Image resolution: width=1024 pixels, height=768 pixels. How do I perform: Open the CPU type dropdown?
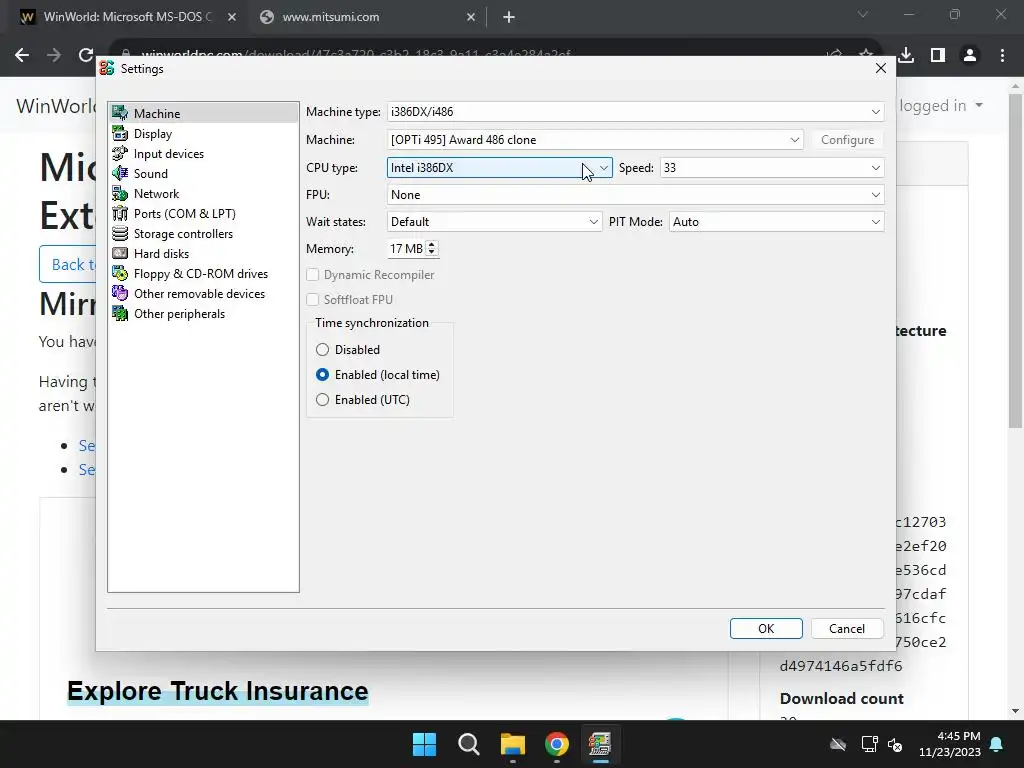tap(500, 168)
